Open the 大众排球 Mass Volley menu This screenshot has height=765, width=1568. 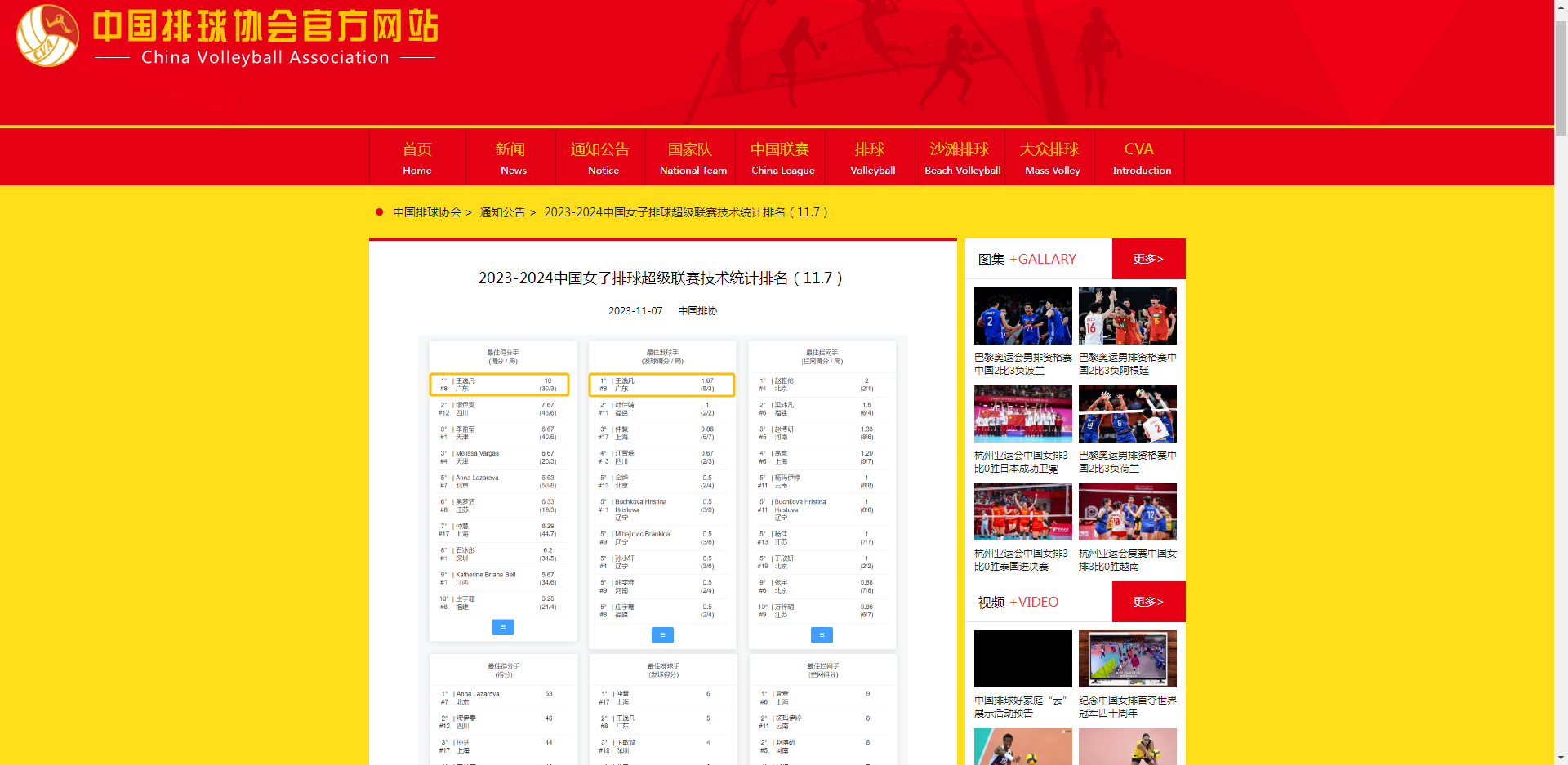[x=1050, y=158]
